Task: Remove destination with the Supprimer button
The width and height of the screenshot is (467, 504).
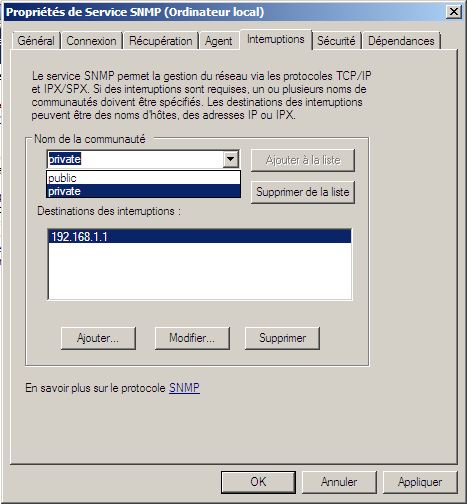Action: coord(282,338)
